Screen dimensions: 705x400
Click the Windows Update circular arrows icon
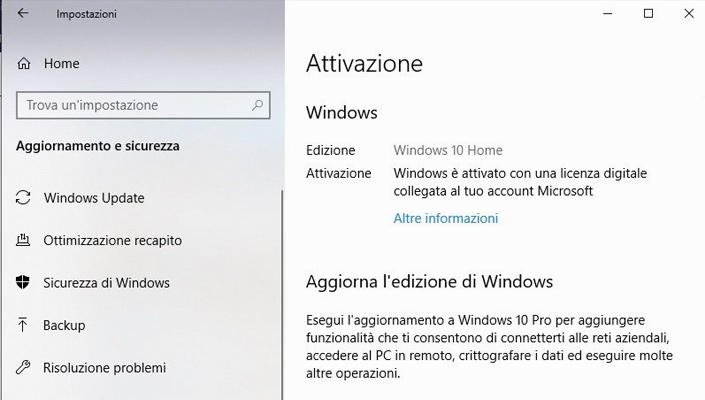click(23, 198)
